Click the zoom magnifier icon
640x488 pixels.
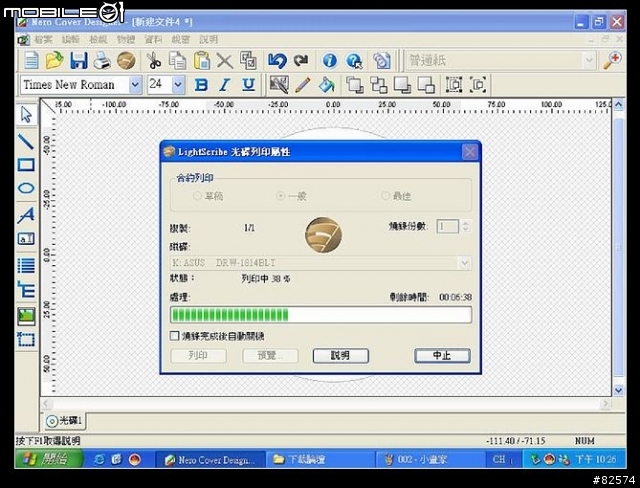612,60
